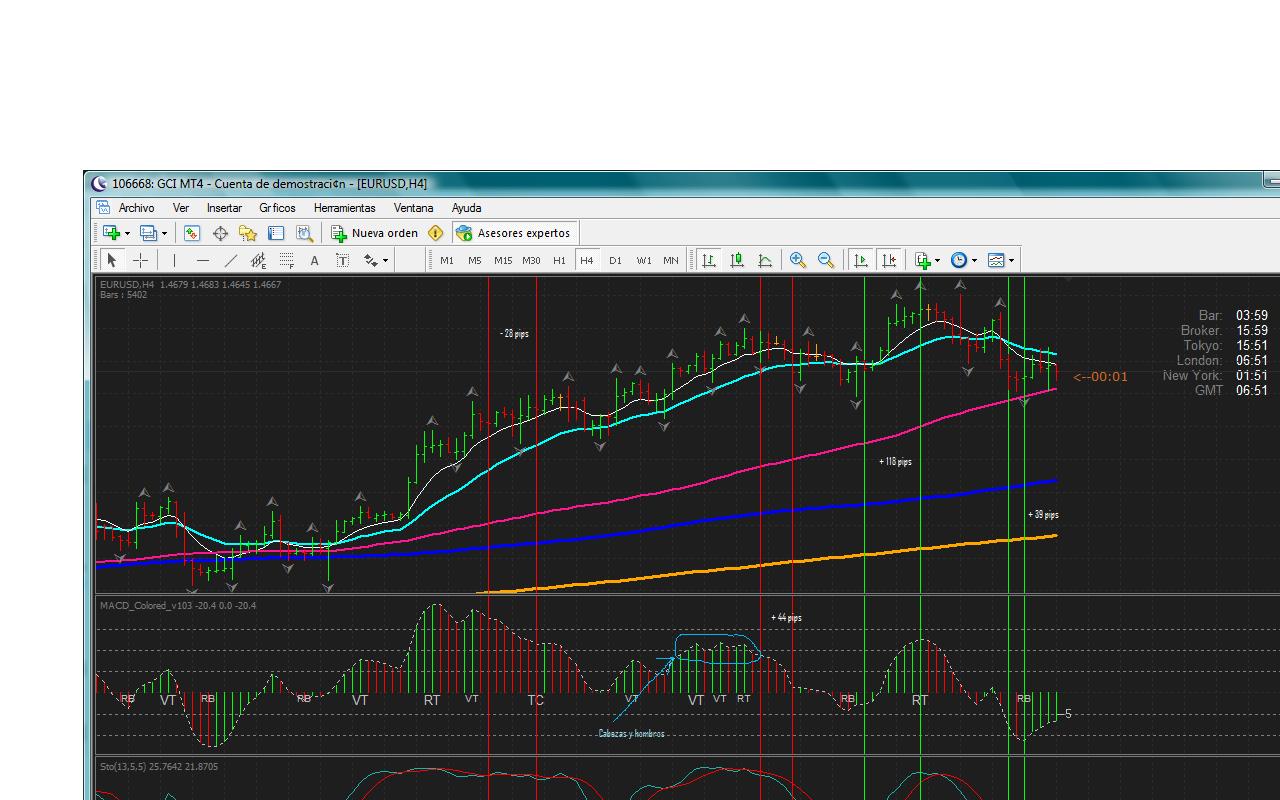Select the Fibonacci retracement tool
1280x800 pixels.
[286, 260]
